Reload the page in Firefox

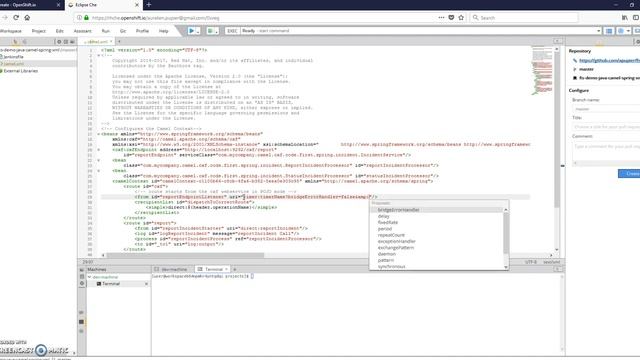pos(16,18)
